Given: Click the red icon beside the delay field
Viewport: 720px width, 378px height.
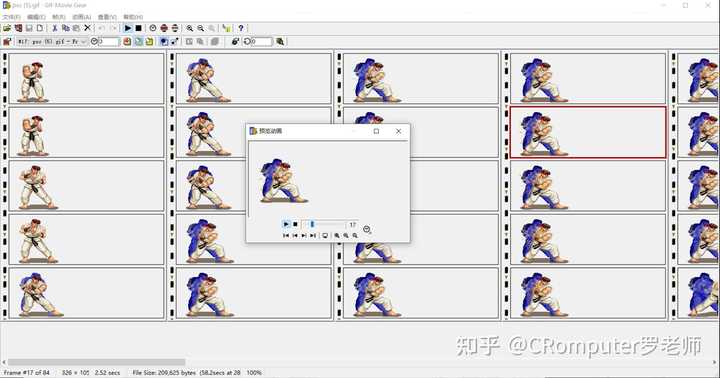Looking at the screenshot, I should [127, 41].
